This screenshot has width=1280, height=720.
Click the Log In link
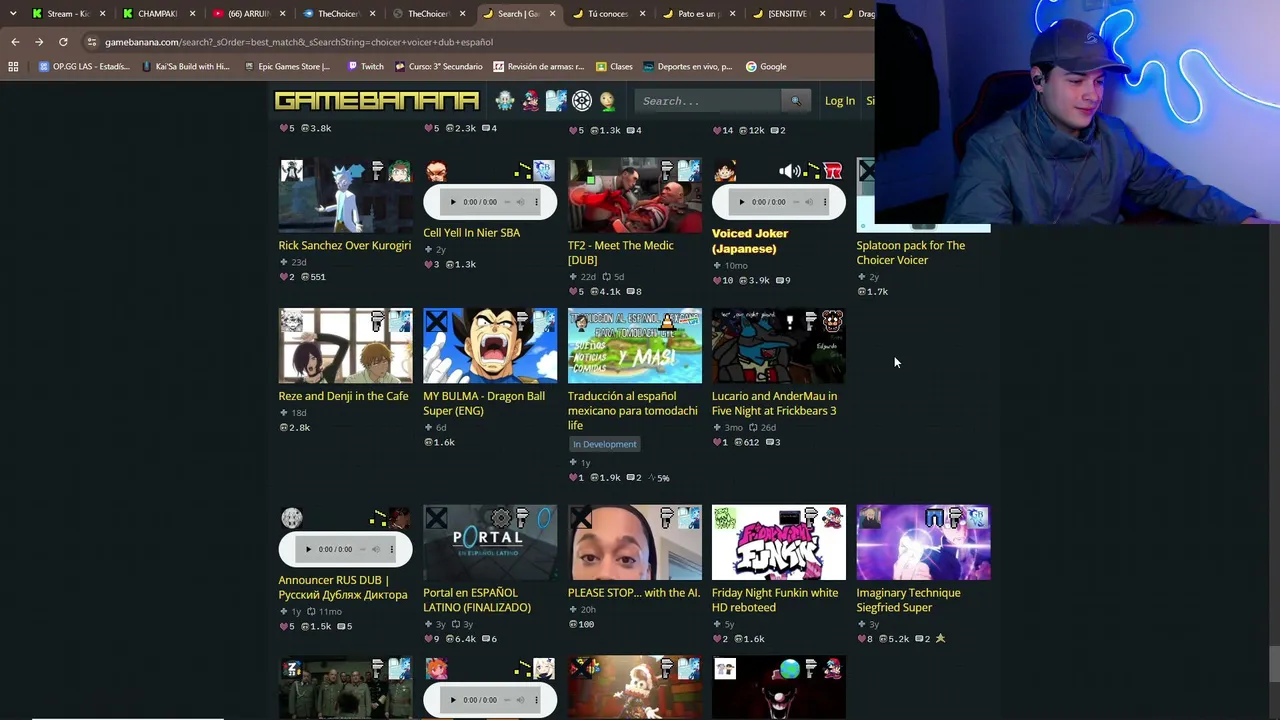(x=840, y=101)
